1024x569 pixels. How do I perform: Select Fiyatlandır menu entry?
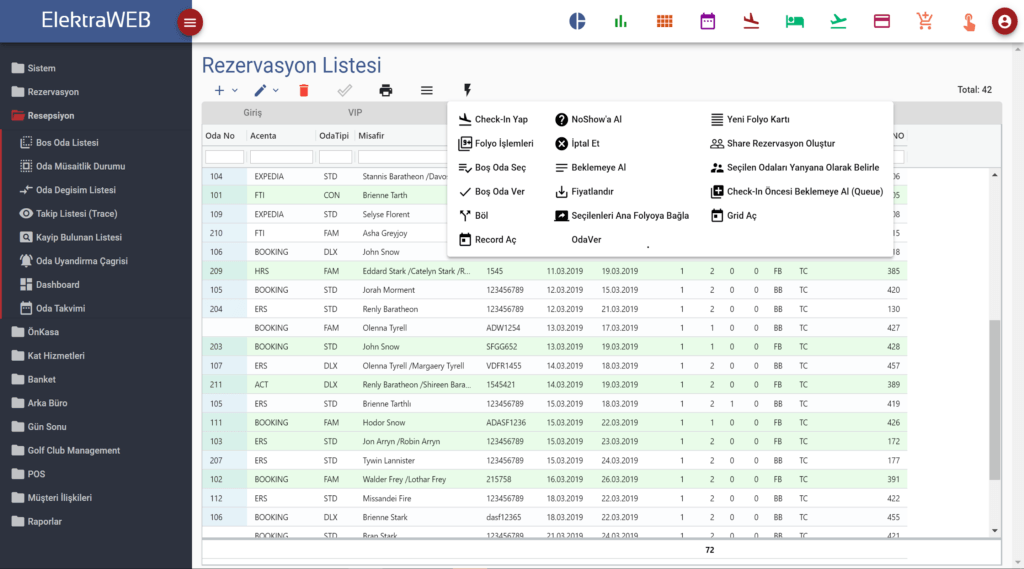point(584,192)
